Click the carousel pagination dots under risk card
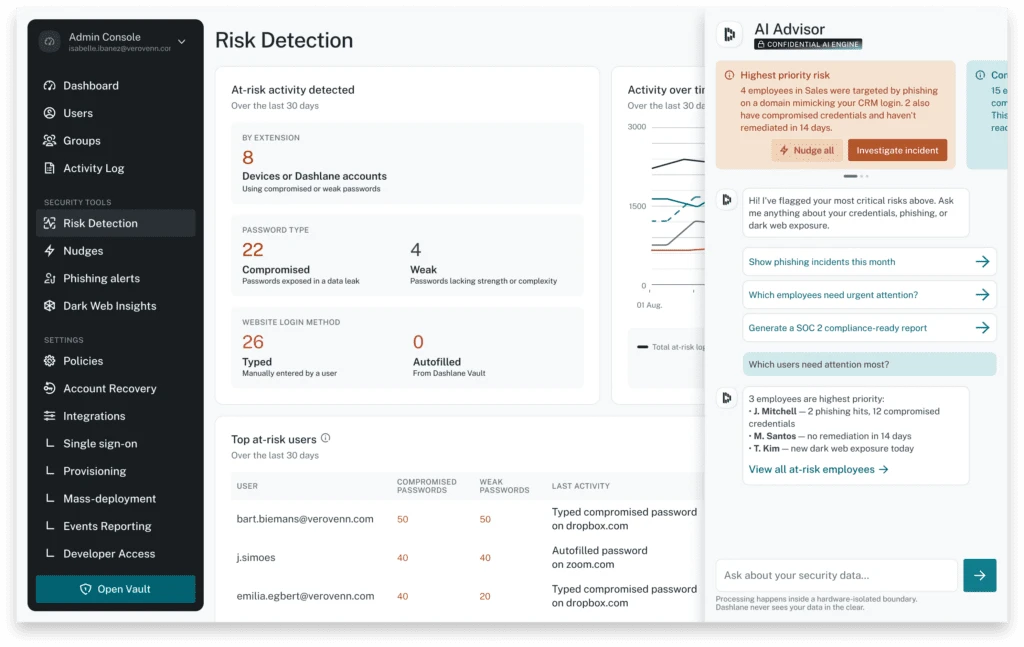This screenshot has width=1024, height=647. pyautogui.click(x=855, y=176)
